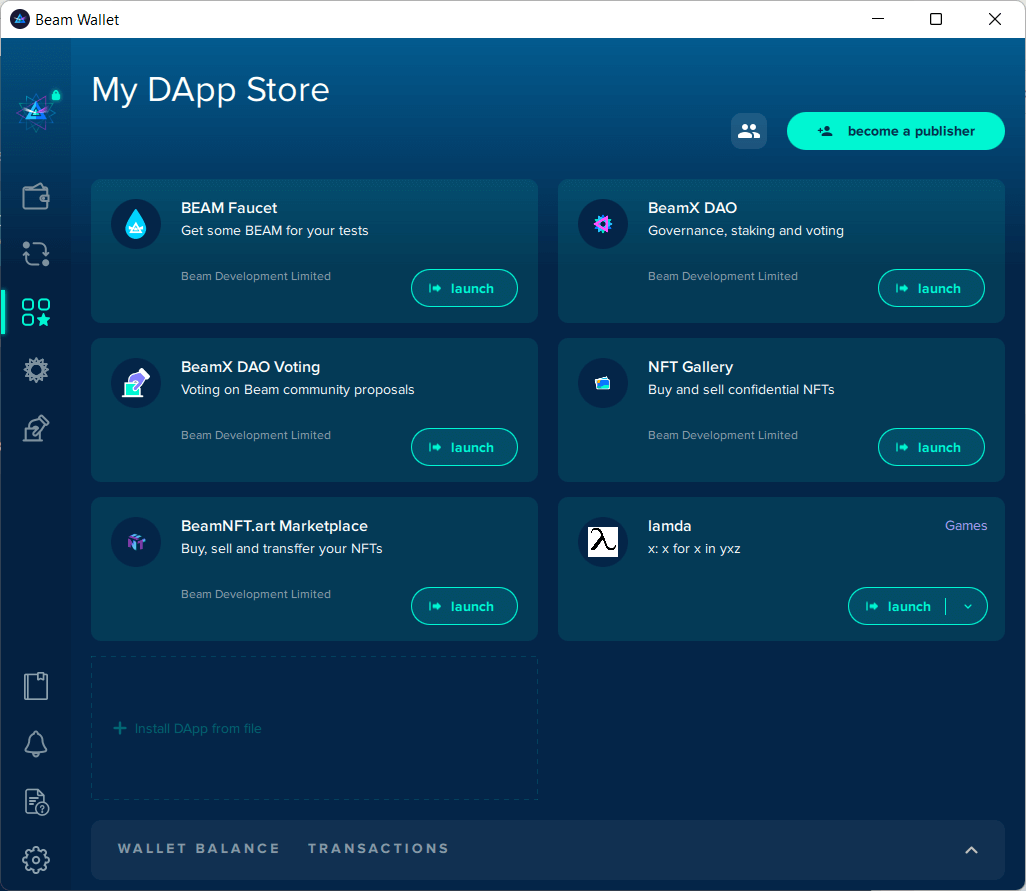Open the notifications bell icon
The image size is (1026, 891).
tap(36, 743)
